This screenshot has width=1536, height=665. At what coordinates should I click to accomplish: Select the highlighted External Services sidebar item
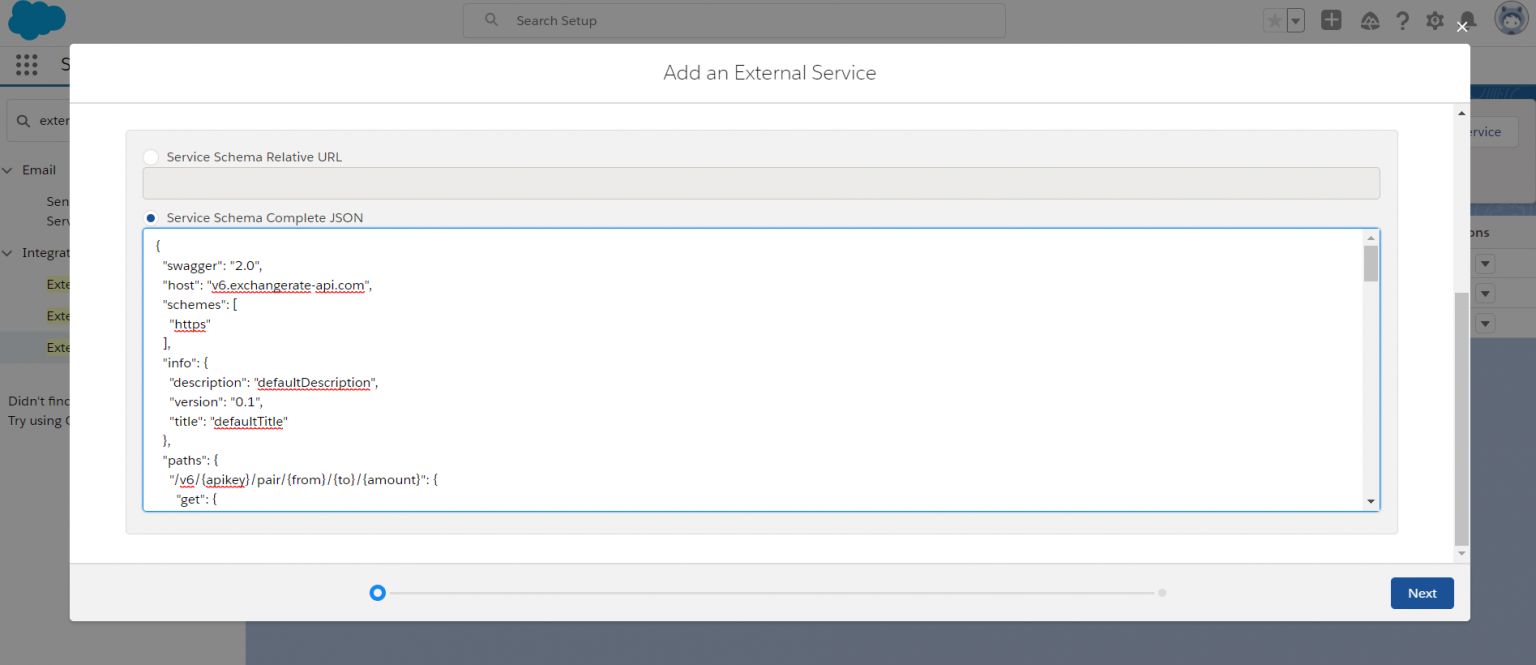coord(60,347)
